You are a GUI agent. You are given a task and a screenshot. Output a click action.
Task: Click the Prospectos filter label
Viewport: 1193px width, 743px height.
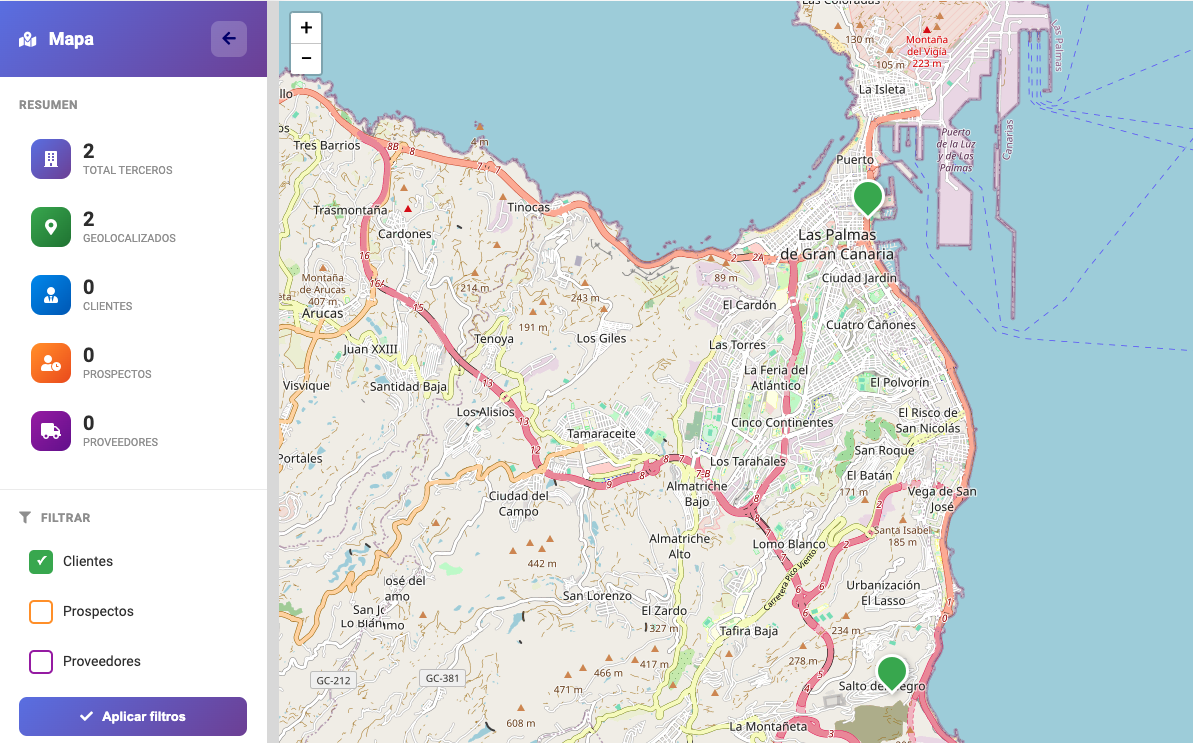click(98, 611)
